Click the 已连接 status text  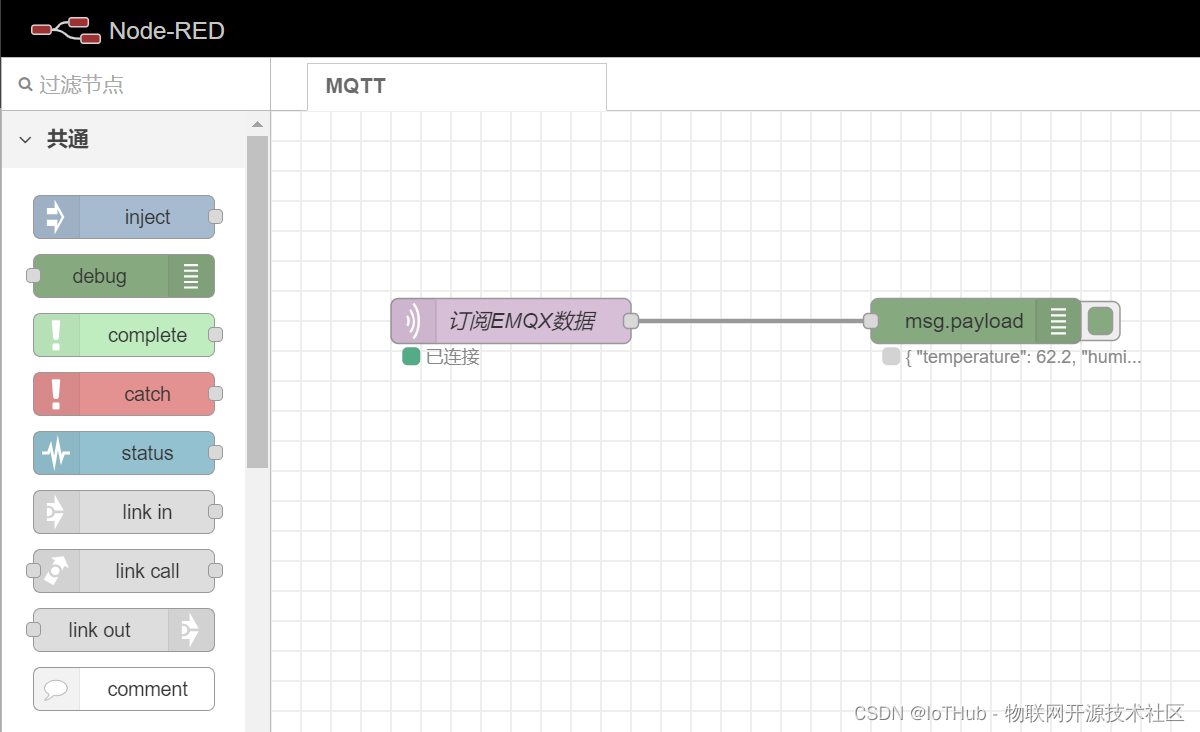point(453,357)
